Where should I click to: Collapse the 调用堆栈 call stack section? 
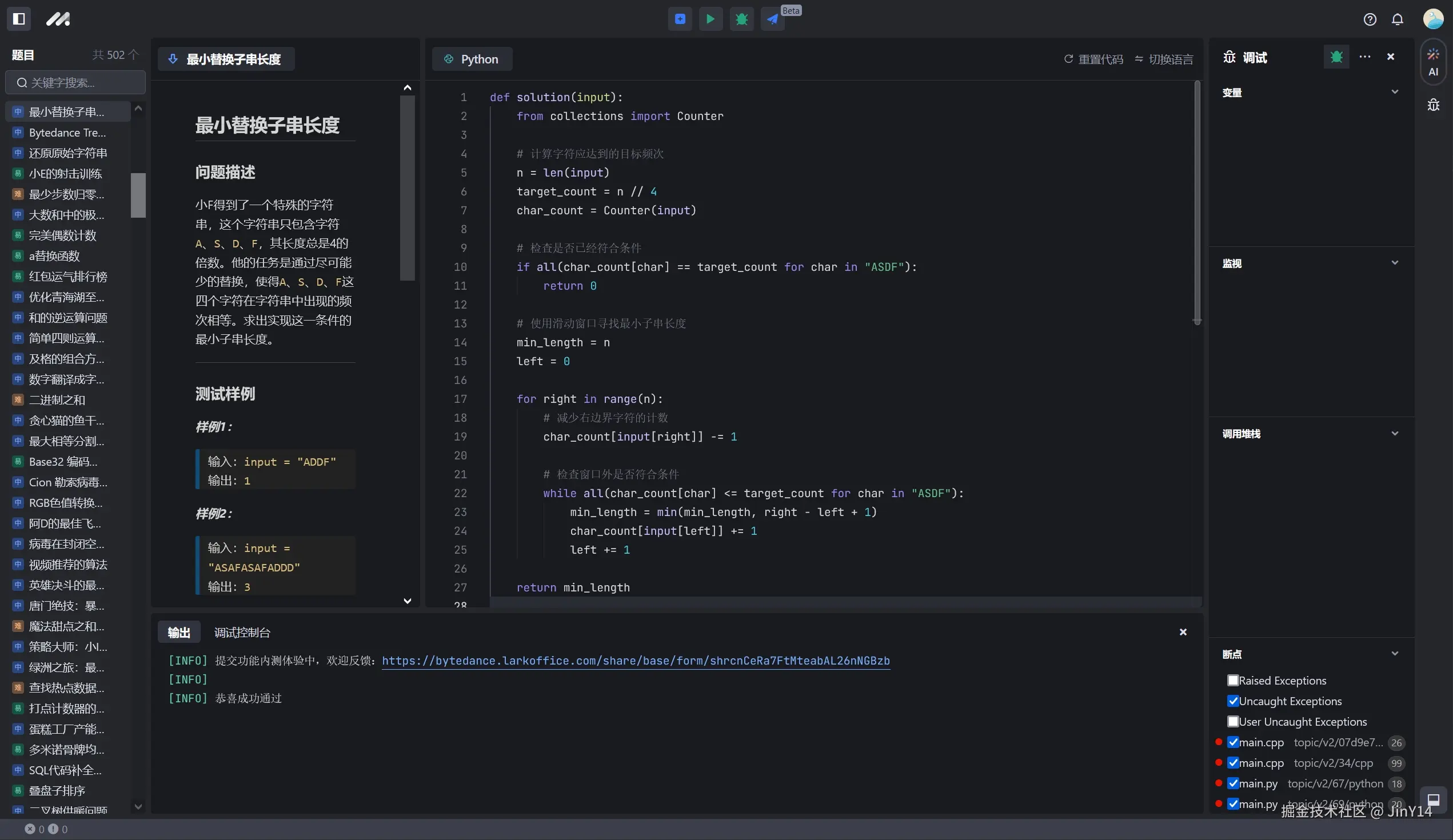(x=1395, y=434)
